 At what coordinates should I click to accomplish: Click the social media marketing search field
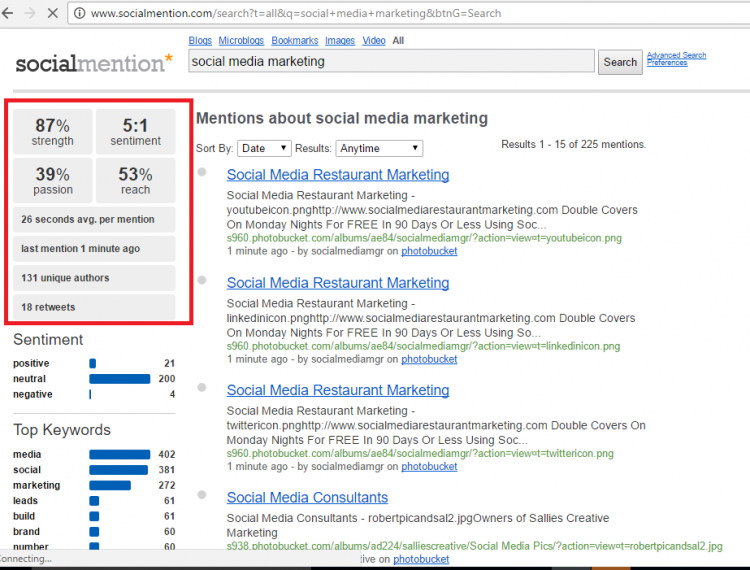click(x=391, y=61)
